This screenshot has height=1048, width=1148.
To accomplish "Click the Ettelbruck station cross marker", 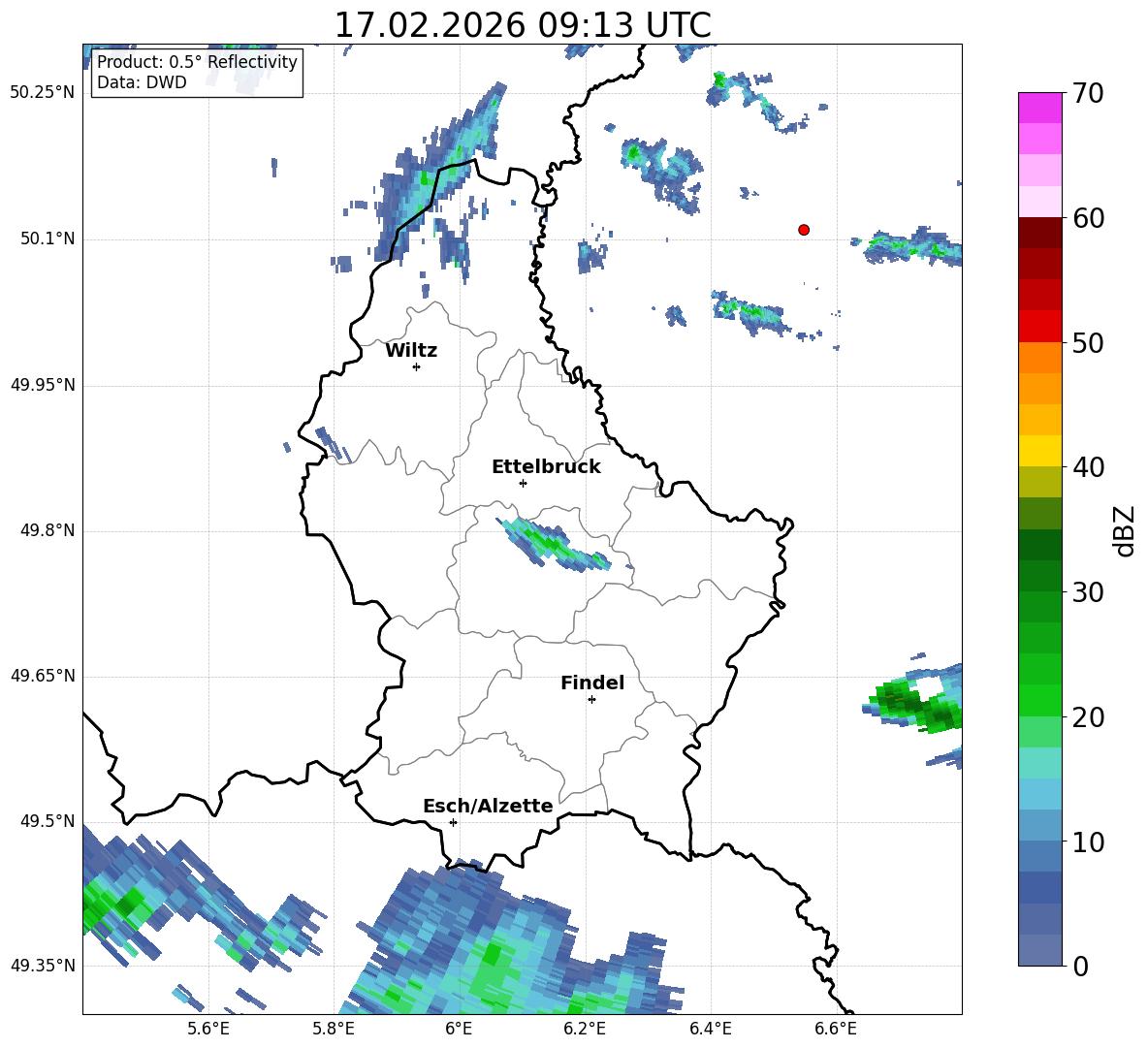I will point(523,483).
